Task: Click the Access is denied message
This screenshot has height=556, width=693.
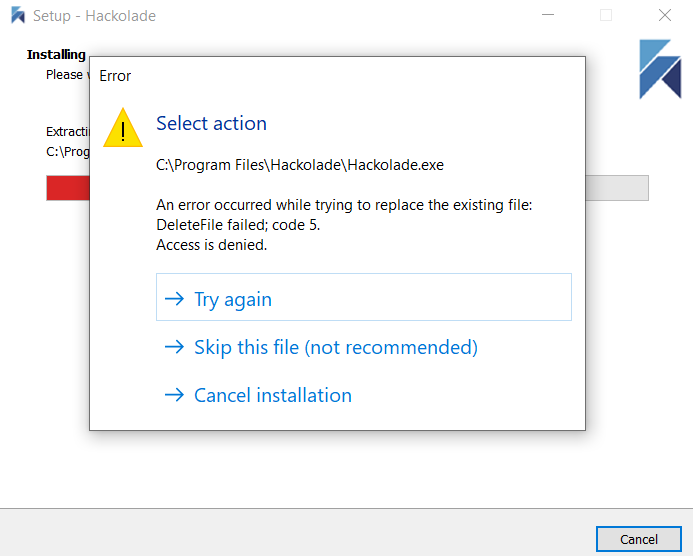Action: click(212, 244)
